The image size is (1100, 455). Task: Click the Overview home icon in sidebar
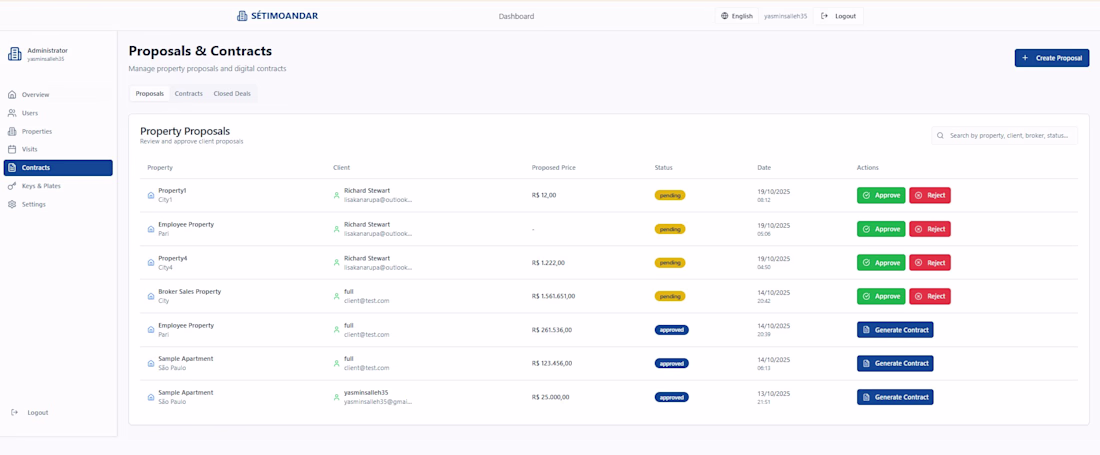click(12, 95)
